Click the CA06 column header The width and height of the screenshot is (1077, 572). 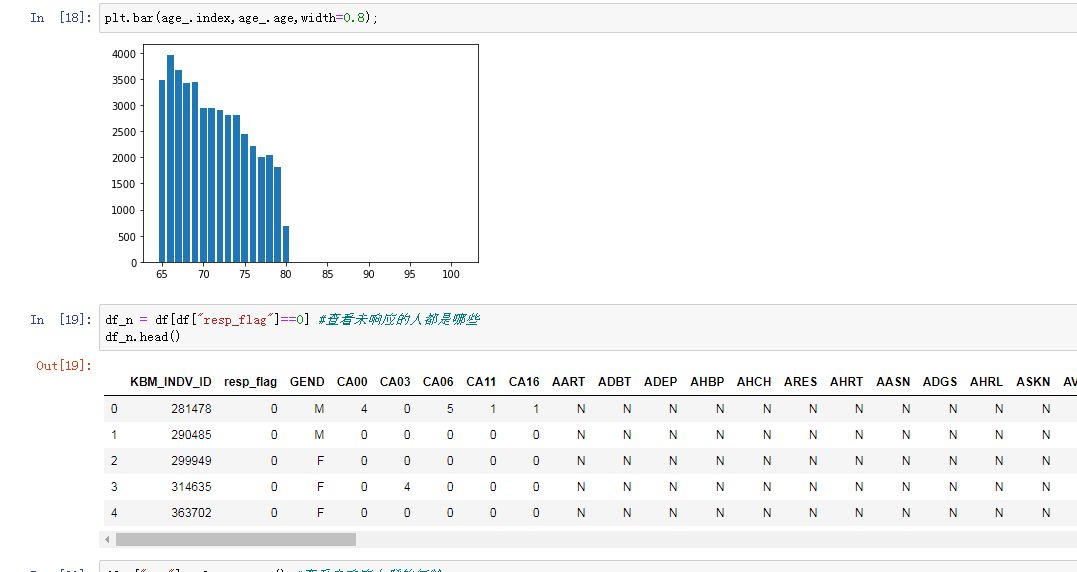tap(438, 382)
